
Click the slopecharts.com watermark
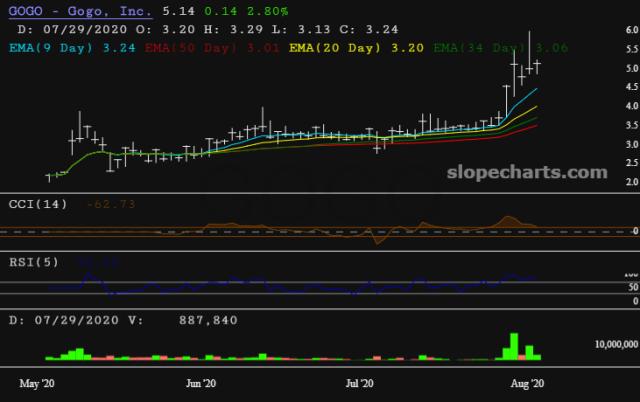tap(527, 173)
